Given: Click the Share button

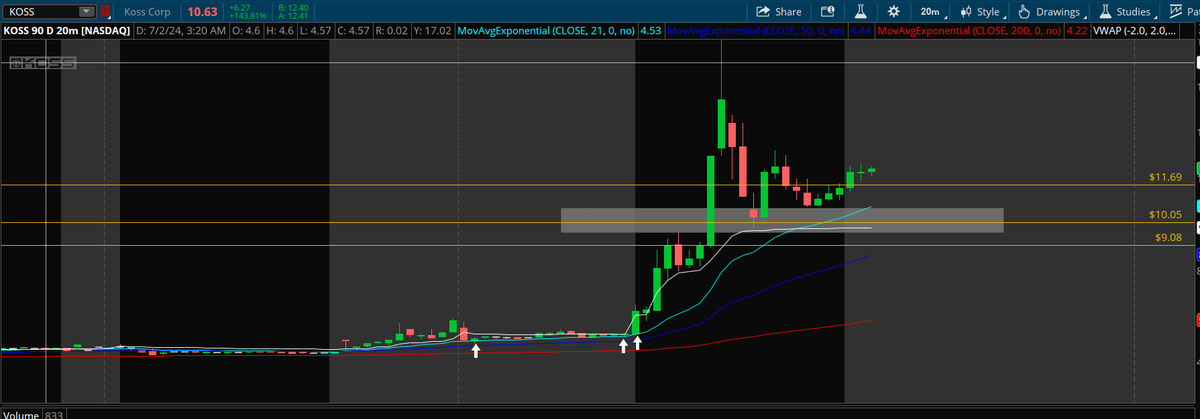Looking at the screenshot, I should 780,12.
